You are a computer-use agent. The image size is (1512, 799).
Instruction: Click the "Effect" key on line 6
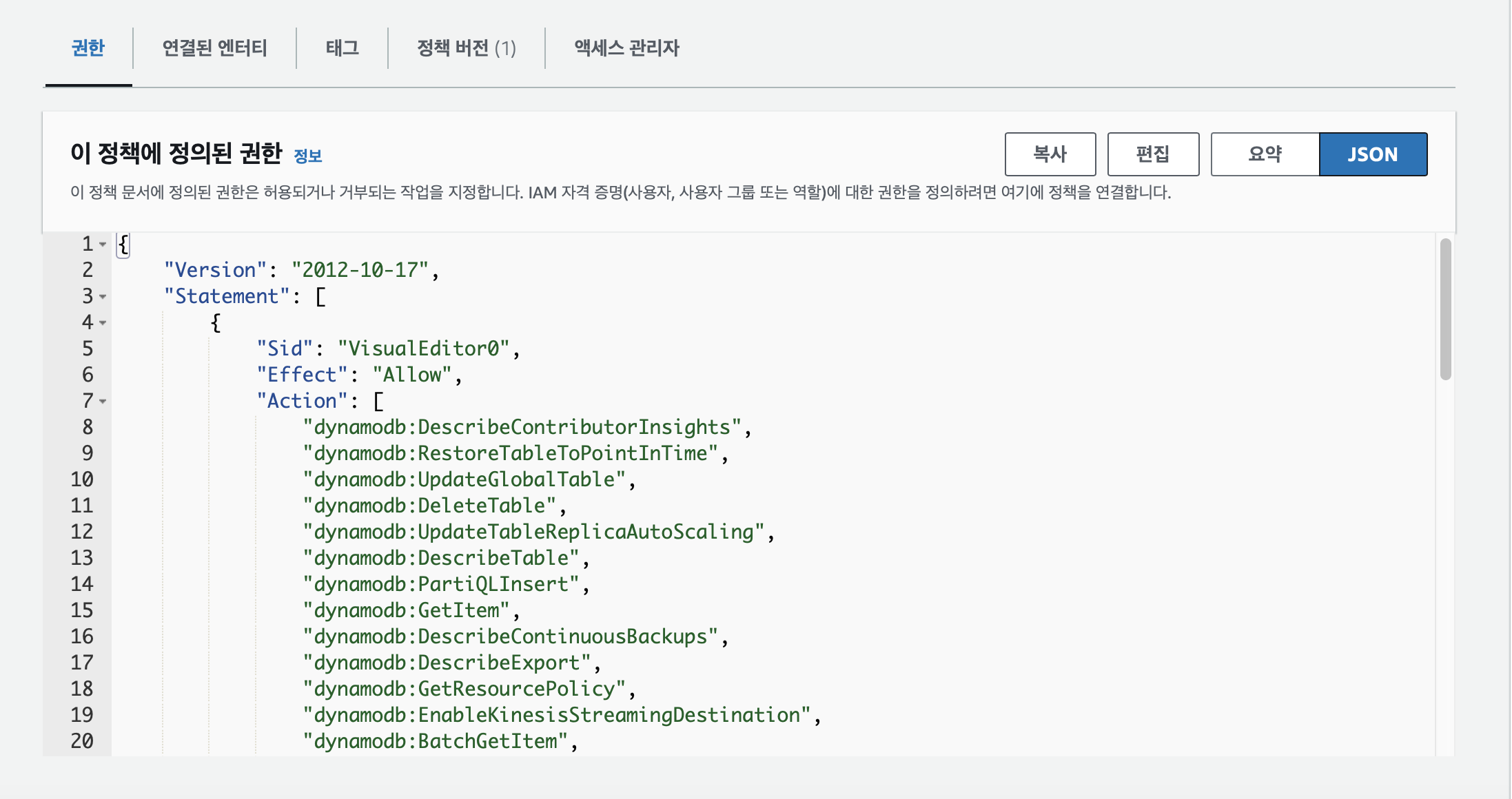302,375
